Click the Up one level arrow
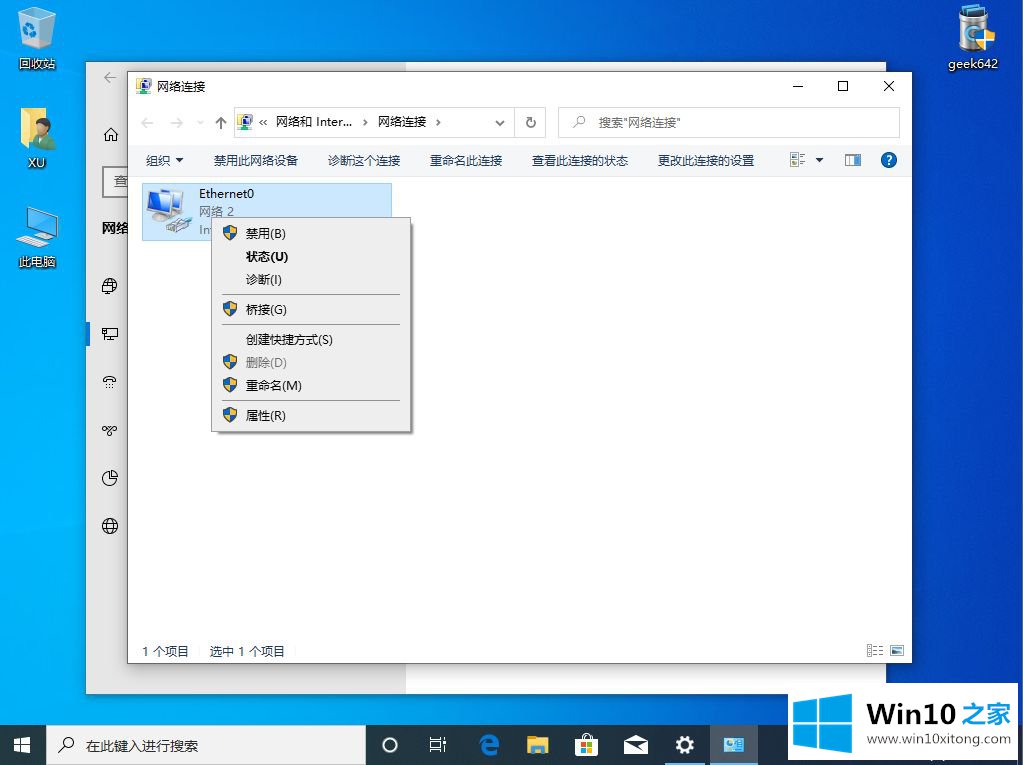This screenshot has width=1023, height=765. (221, 123)
